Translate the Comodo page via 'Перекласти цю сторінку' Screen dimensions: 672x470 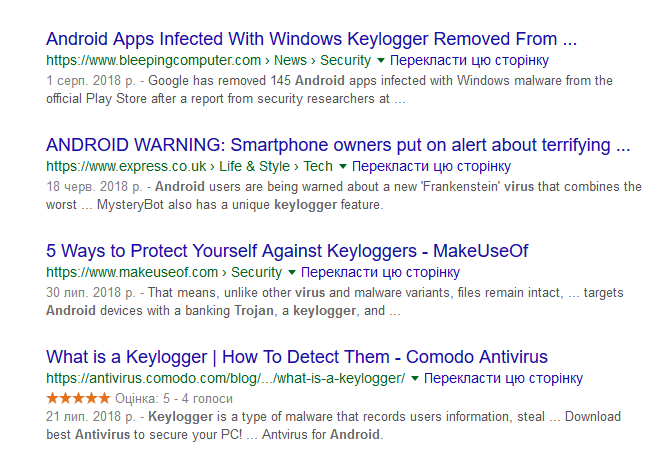[x=504, y=378]
